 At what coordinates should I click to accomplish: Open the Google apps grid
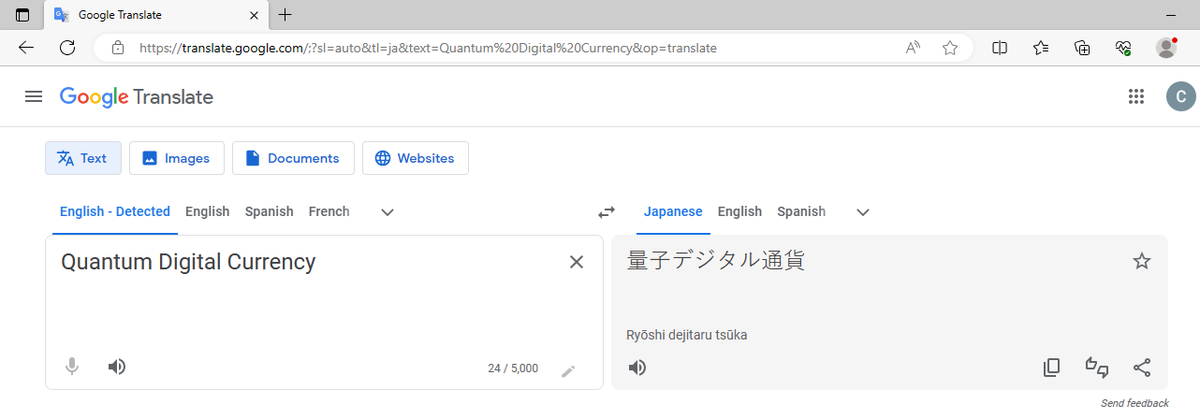[x=1136, y=97]
